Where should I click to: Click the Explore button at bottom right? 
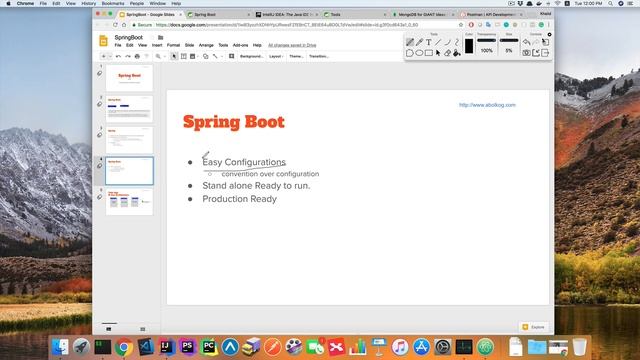[534, 327]
